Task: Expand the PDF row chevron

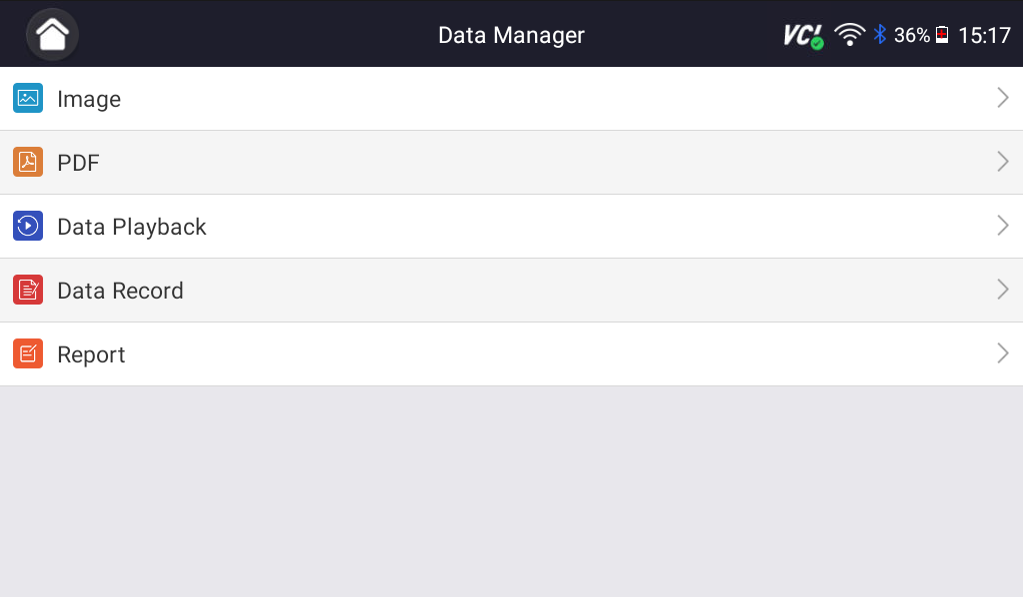Action: (x=1002, y=162)
